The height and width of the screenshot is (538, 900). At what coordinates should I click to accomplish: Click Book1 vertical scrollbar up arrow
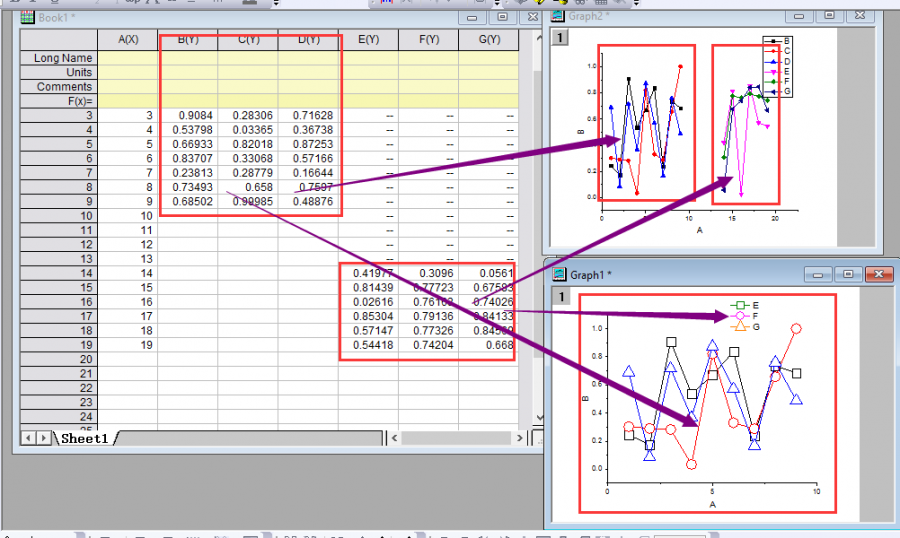pyautogui.click(x=538, y=38)
